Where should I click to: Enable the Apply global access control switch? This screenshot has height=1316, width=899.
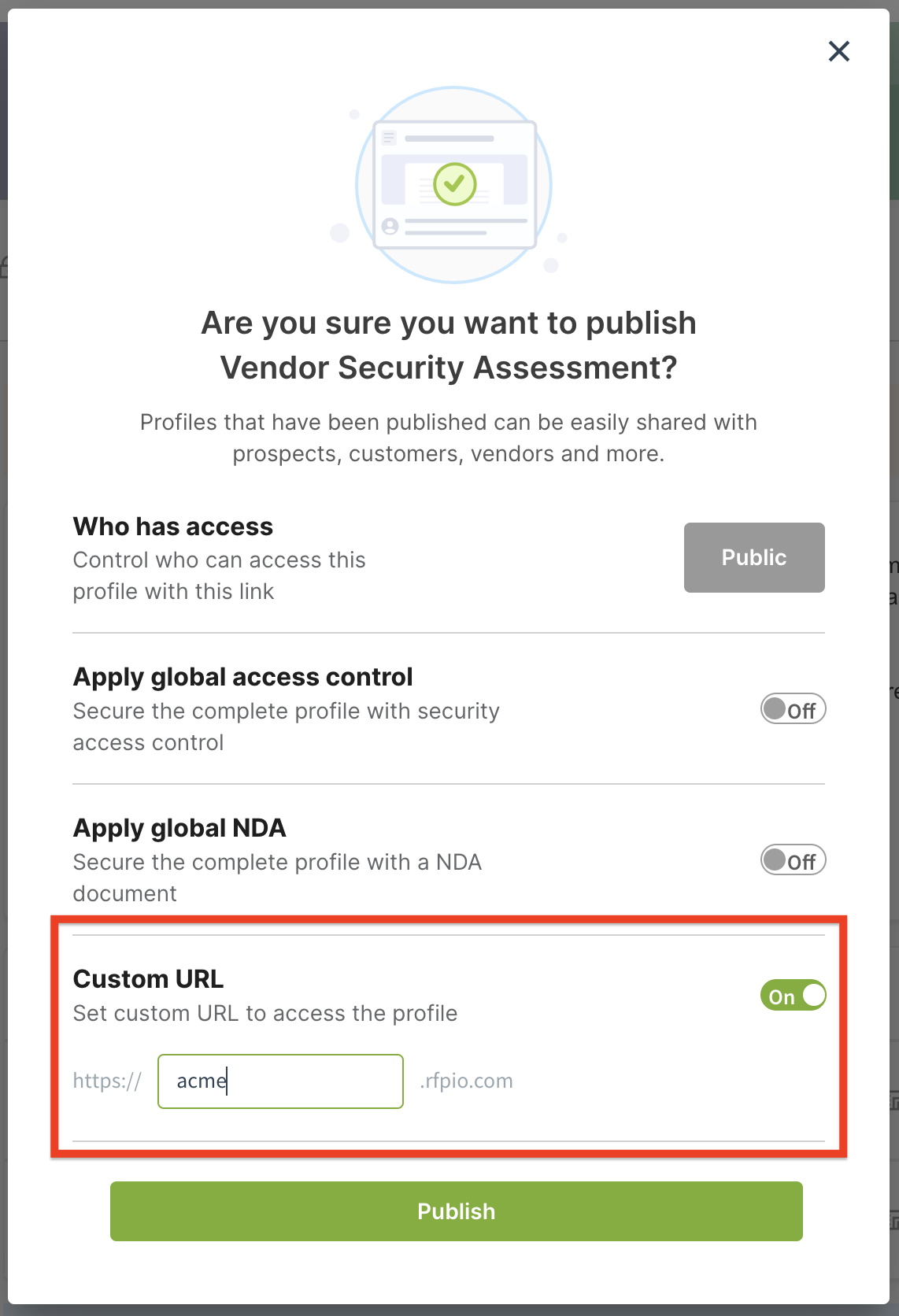[x=793, y=709]
